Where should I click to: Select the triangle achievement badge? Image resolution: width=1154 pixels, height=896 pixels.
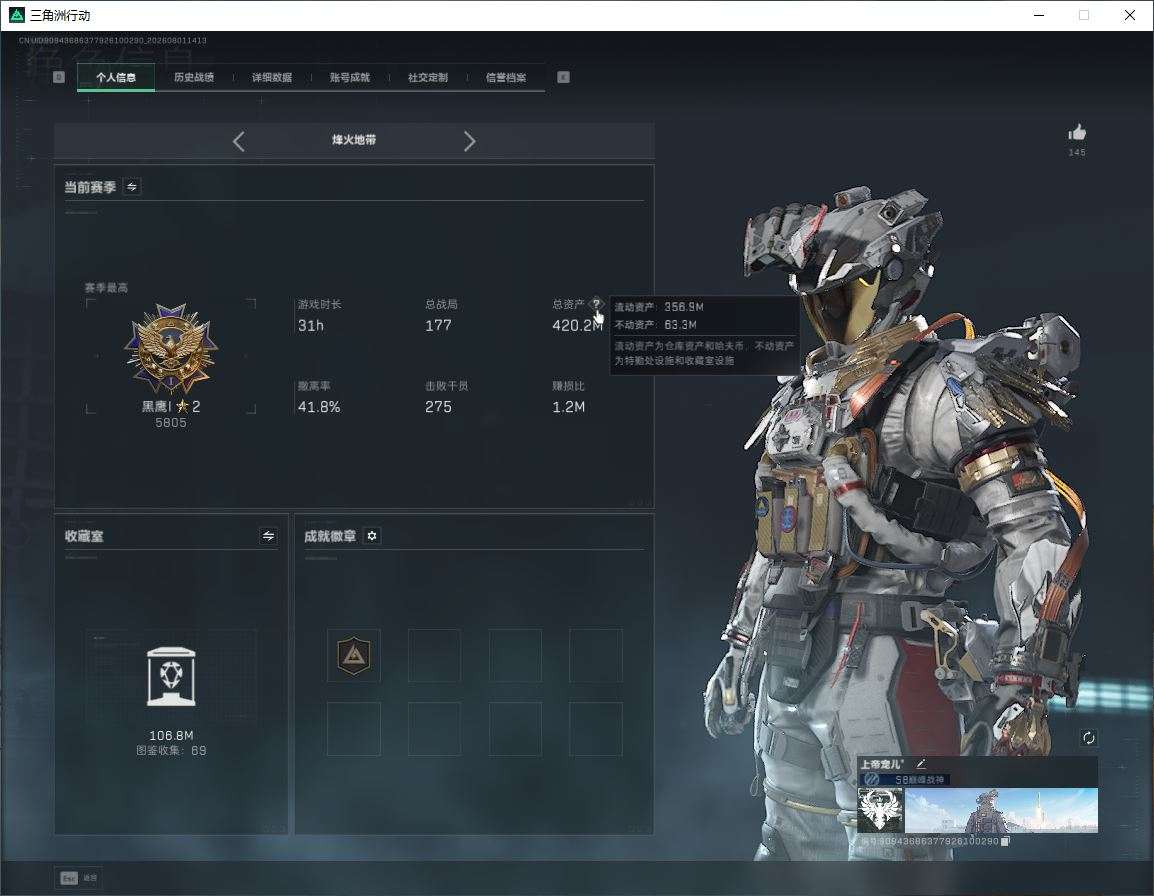pos(354,655)
